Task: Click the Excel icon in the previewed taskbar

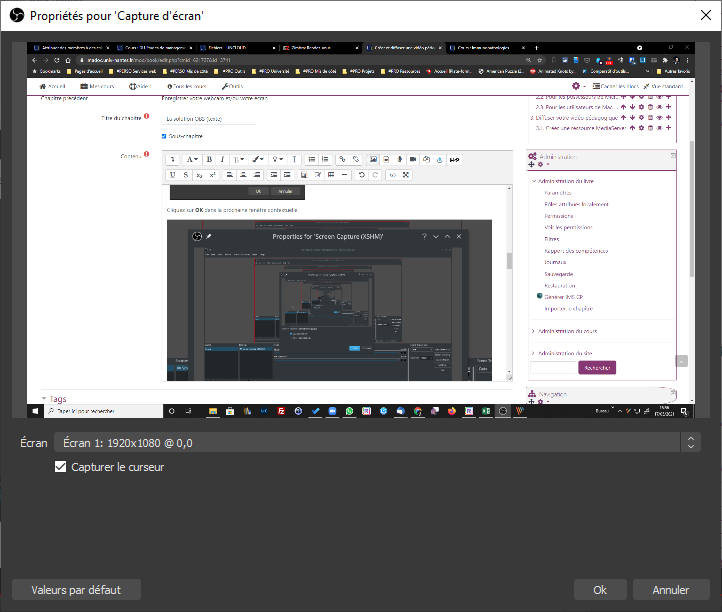Action: point(486,411)
